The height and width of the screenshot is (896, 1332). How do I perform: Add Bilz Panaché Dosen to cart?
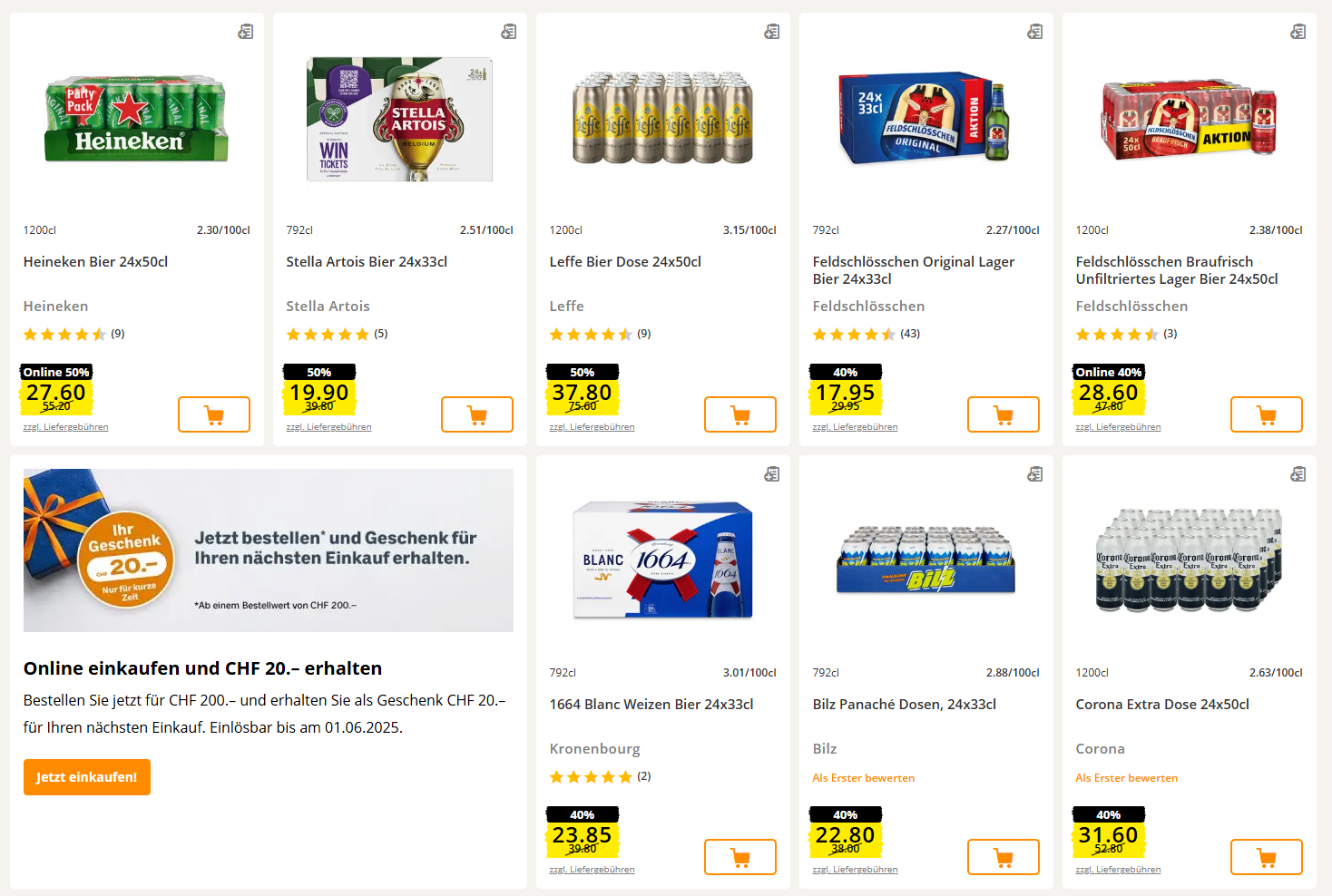(1004, 857)
